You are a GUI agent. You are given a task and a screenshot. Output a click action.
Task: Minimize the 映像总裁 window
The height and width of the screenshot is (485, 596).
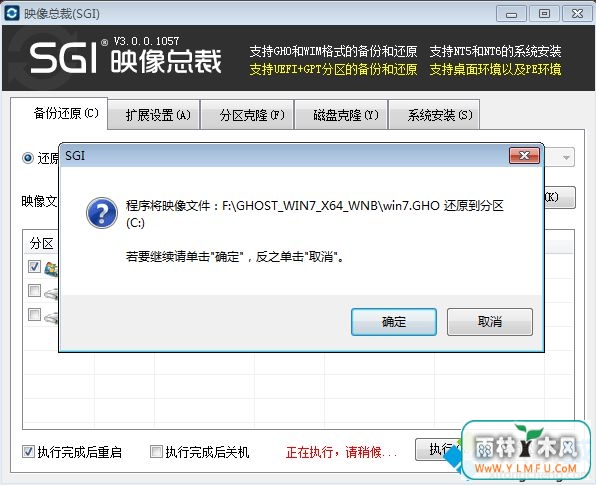click(x=511, y=14)
